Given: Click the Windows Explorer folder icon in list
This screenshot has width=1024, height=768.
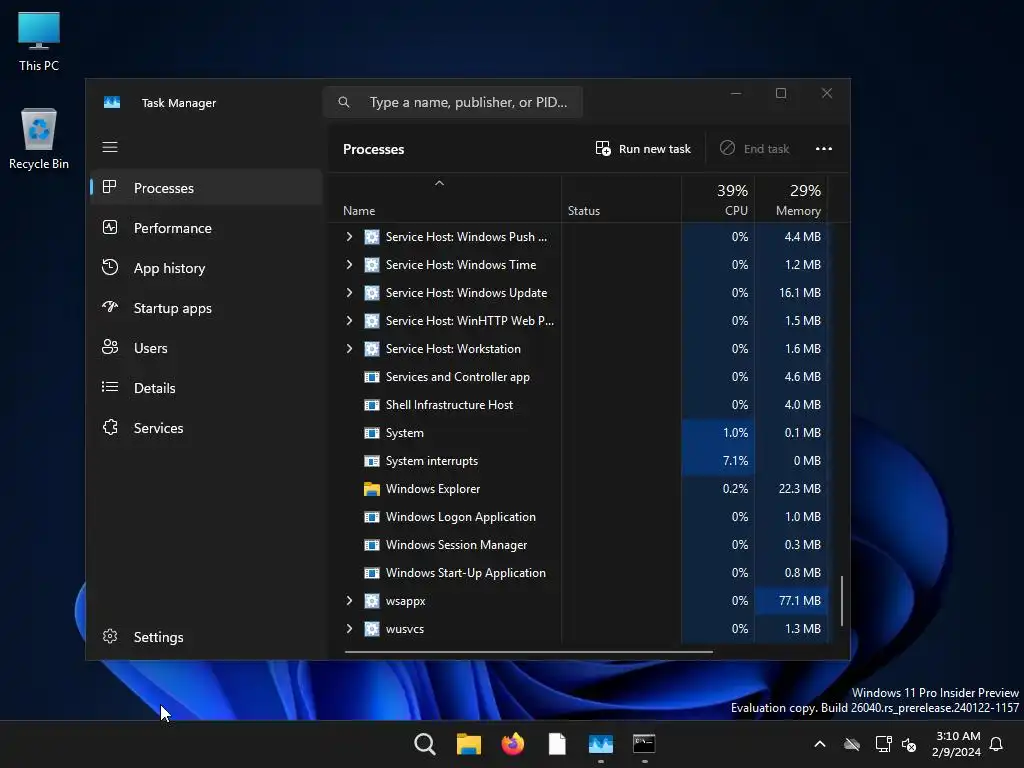Looking at the screenshot, I should pos(372,488).
